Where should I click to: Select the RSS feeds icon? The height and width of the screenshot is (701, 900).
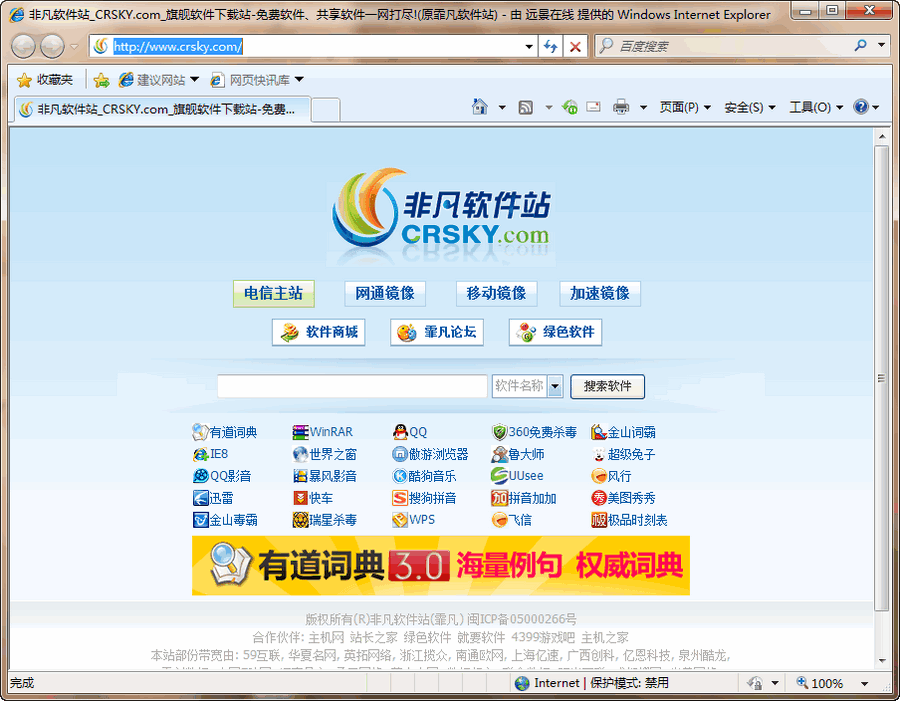[x=524, y=107]
